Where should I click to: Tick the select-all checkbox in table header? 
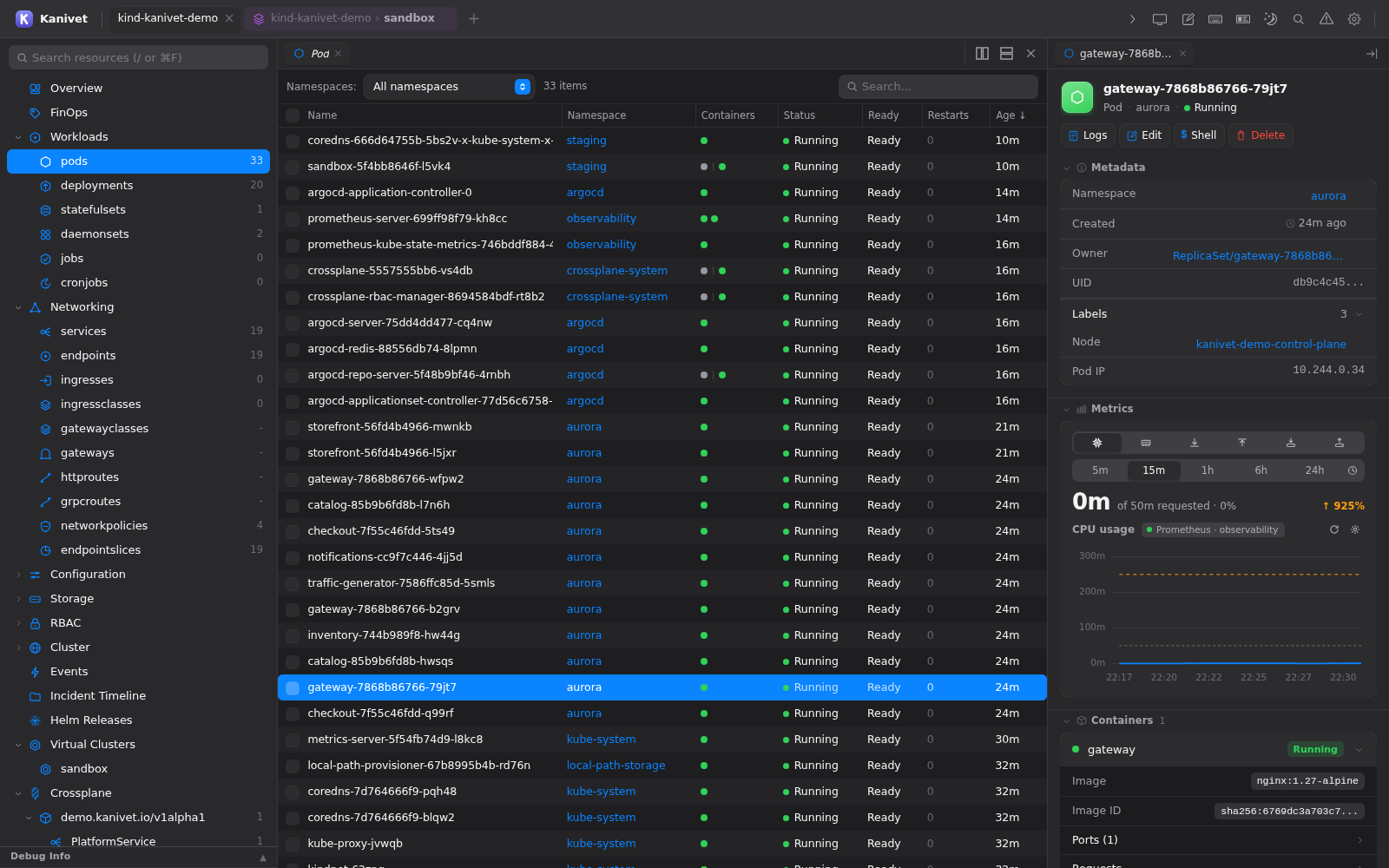[293, 115]
